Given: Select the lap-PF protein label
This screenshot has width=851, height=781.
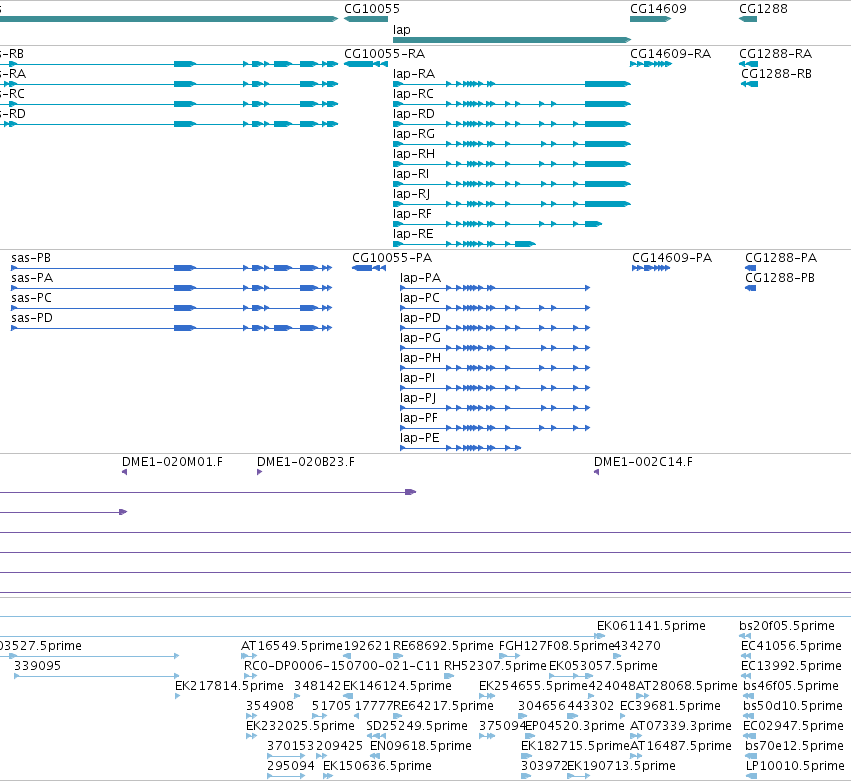Looking at the screenshot, I should (x=419, y=418).
